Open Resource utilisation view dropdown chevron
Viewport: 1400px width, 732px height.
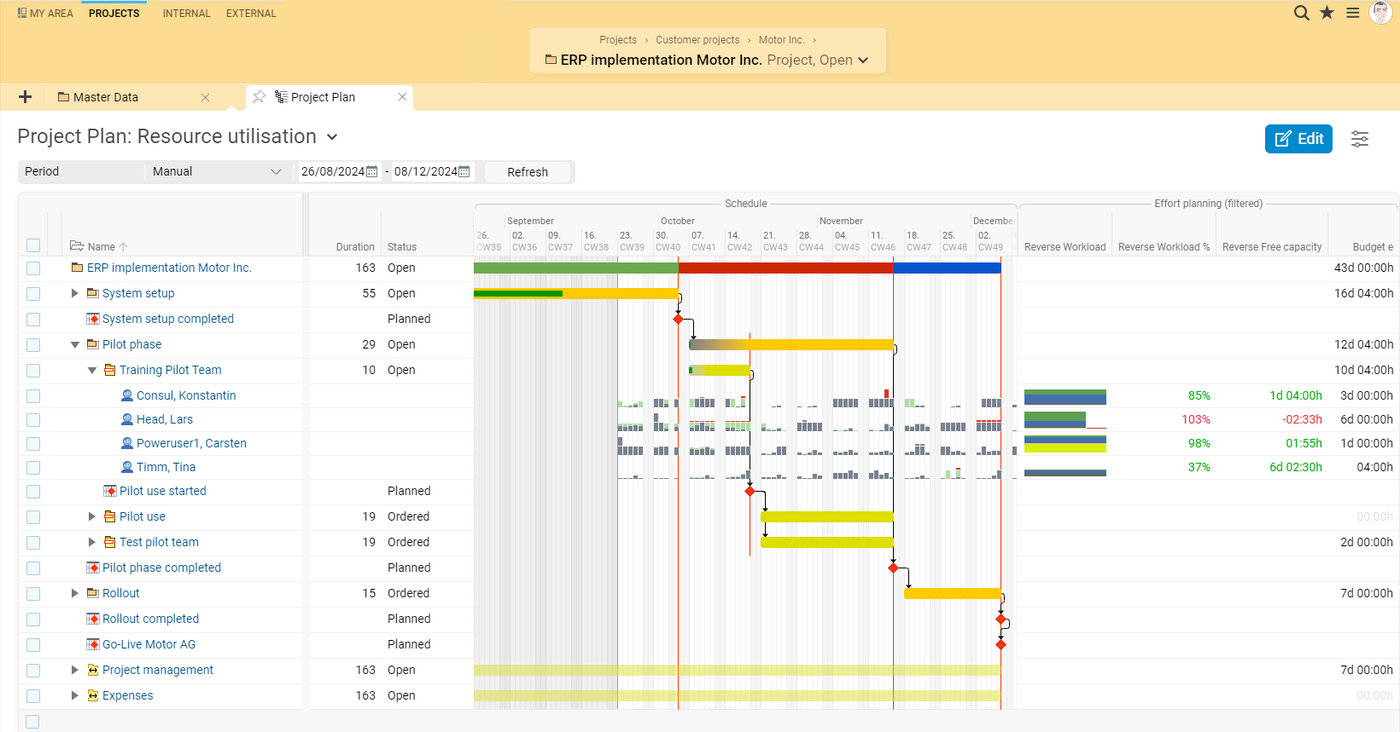point(333,137)
